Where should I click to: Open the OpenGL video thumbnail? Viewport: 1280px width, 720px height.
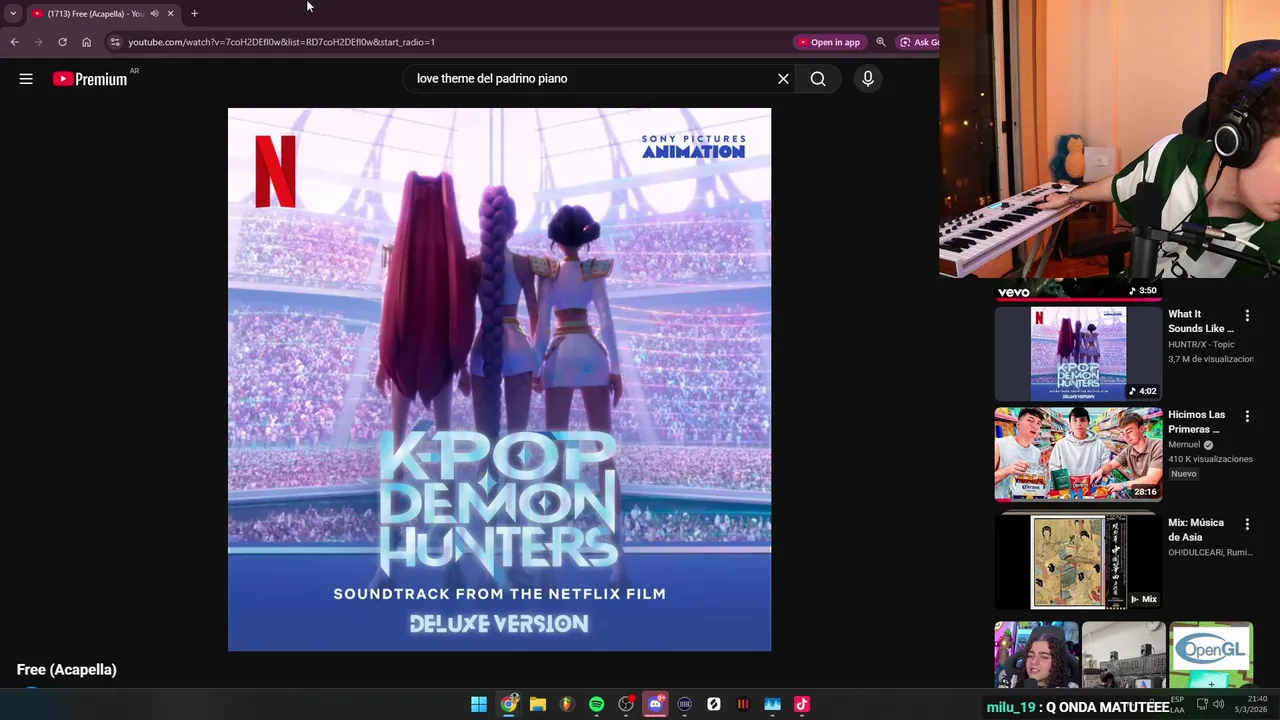[x=1211, y=655]
